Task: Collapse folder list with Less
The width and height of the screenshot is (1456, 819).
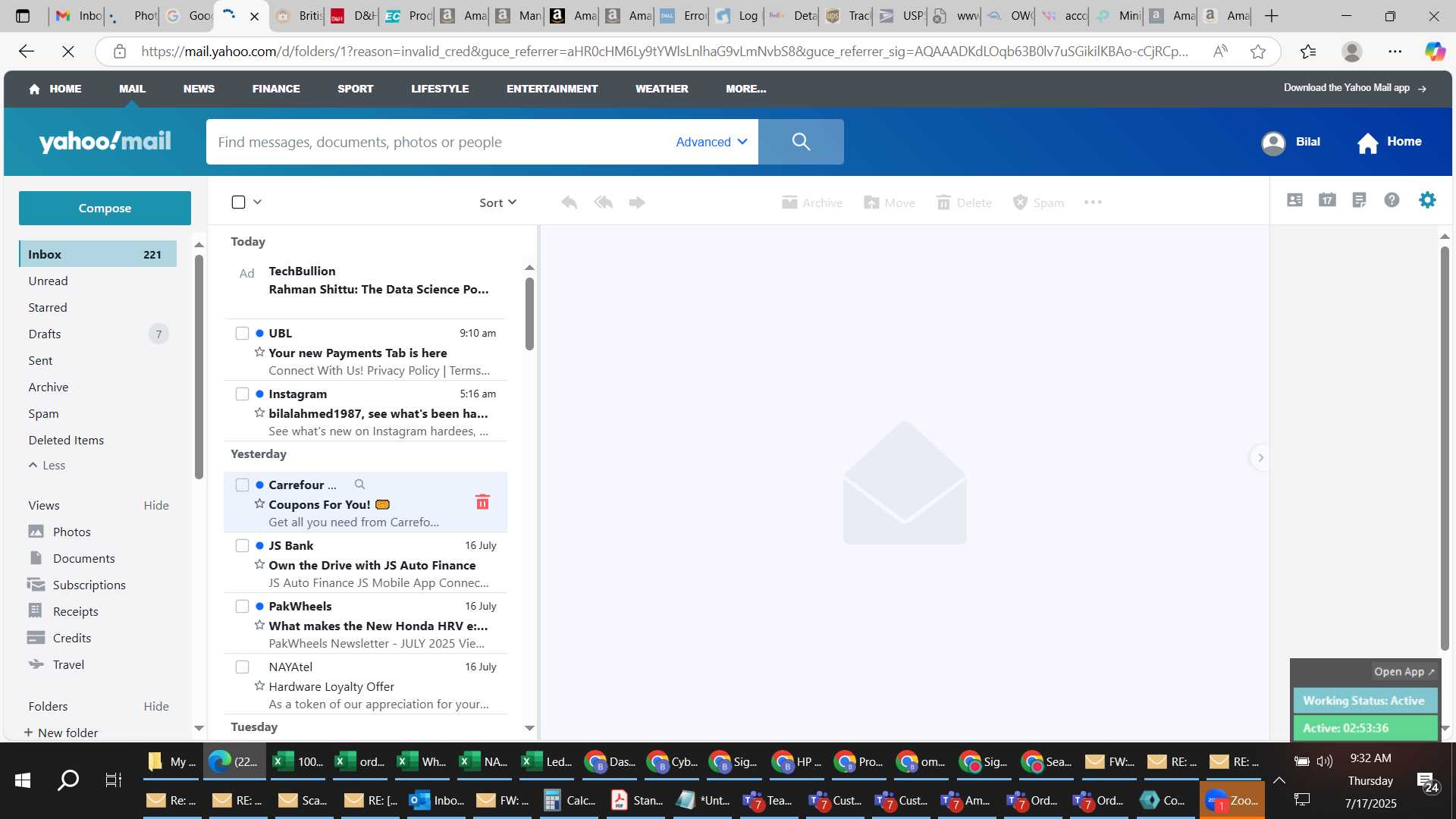Action: (x=47, y=466)
